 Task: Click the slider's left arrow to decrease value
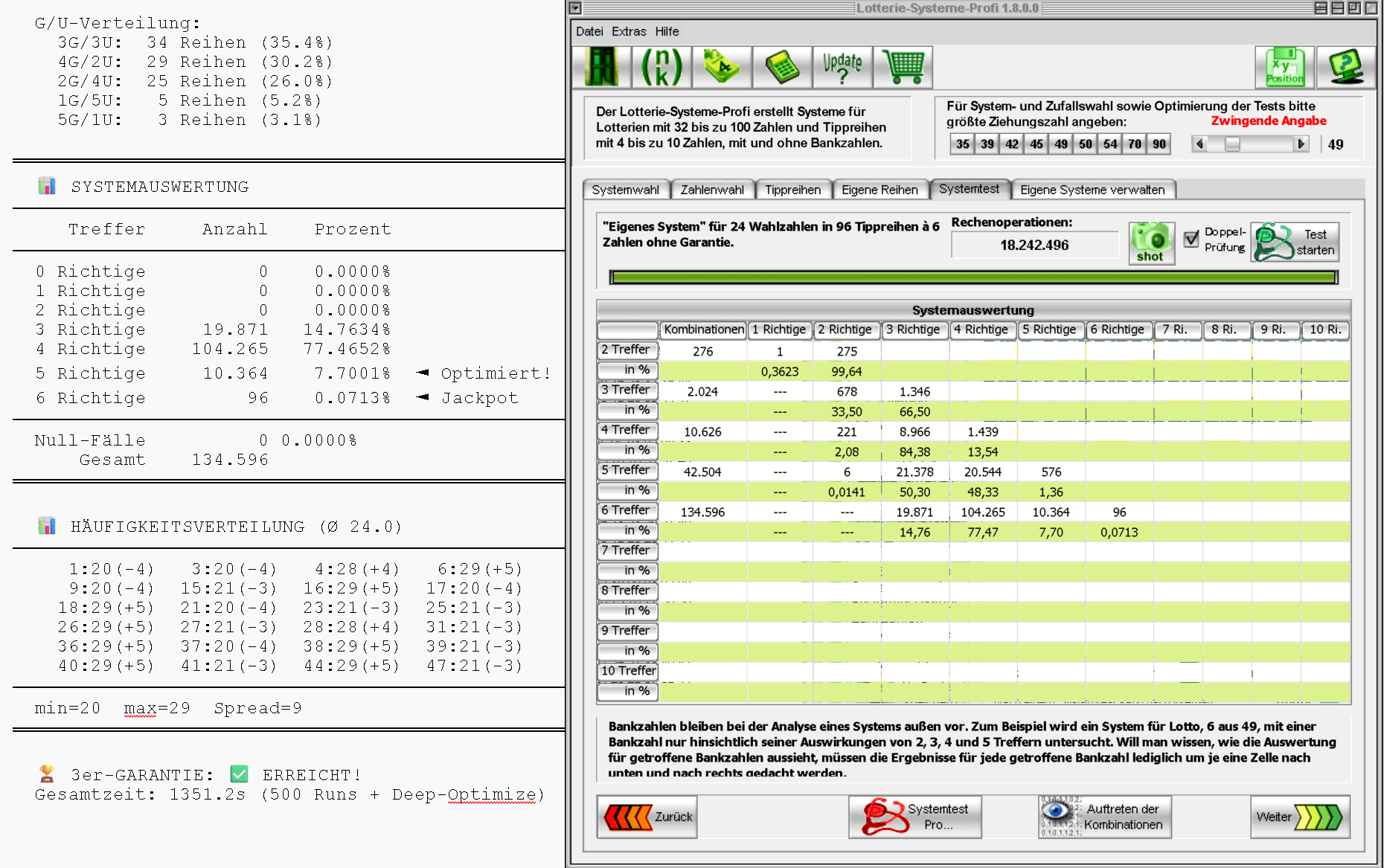tap(1199, 144)
